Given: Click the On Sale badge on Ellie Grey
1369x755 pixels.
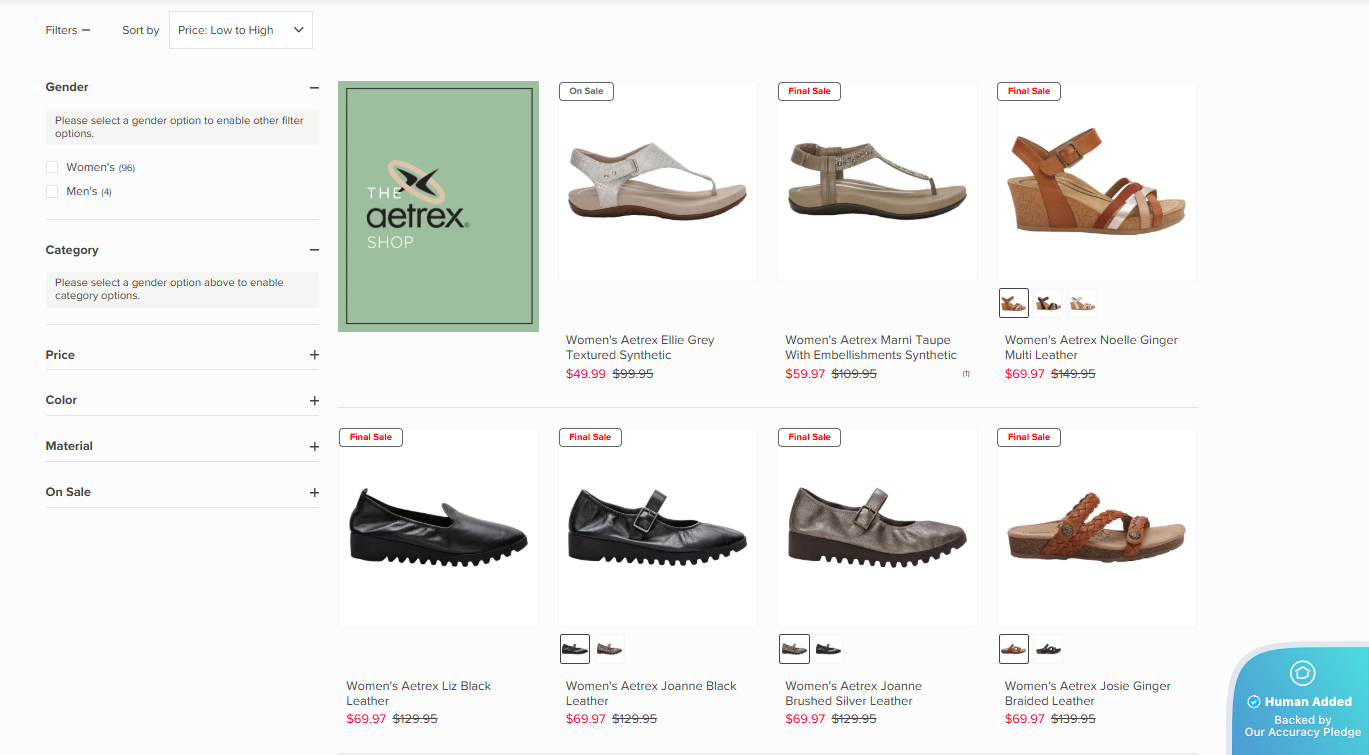Looking at the screenshot, I should pos(586,91).
